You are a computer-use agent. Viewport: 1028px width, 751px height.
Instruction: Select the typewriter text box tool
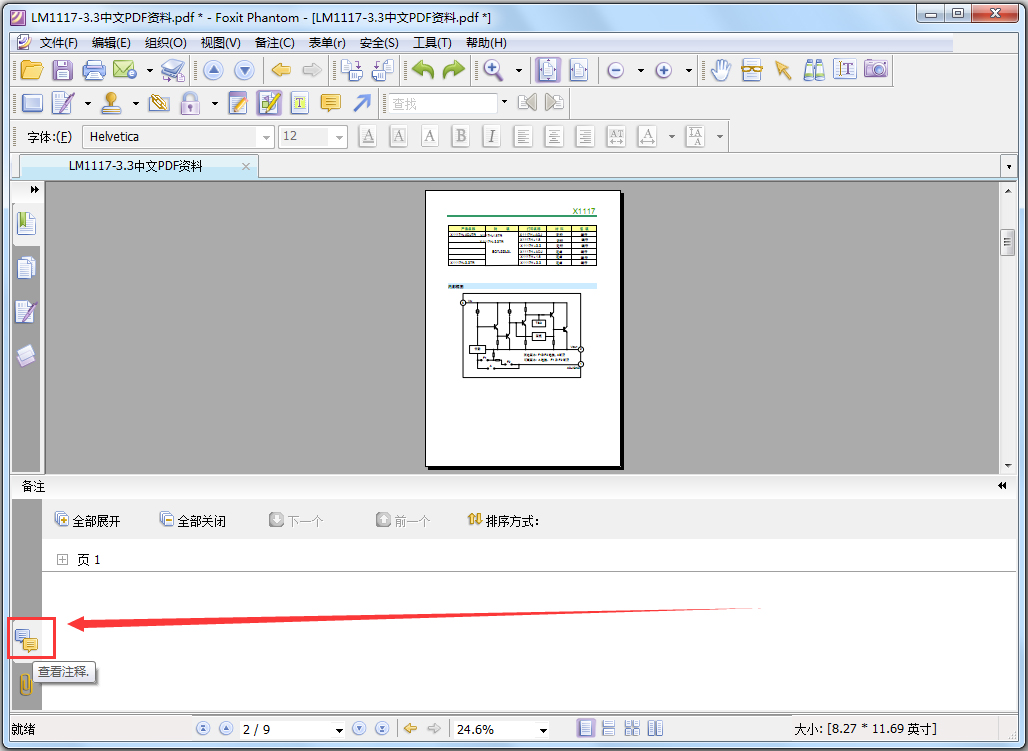click(x=300, y=103)
